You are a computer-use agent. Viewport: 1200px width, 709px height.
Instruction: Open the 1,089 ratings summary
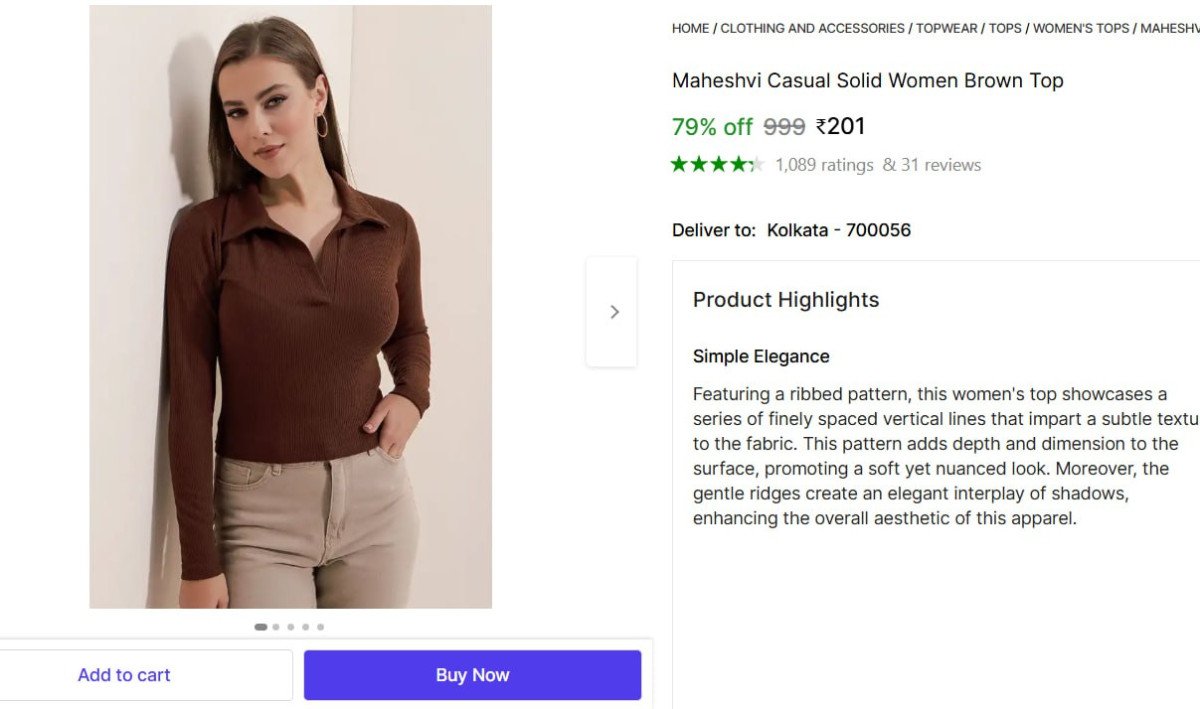click(822, 164)
